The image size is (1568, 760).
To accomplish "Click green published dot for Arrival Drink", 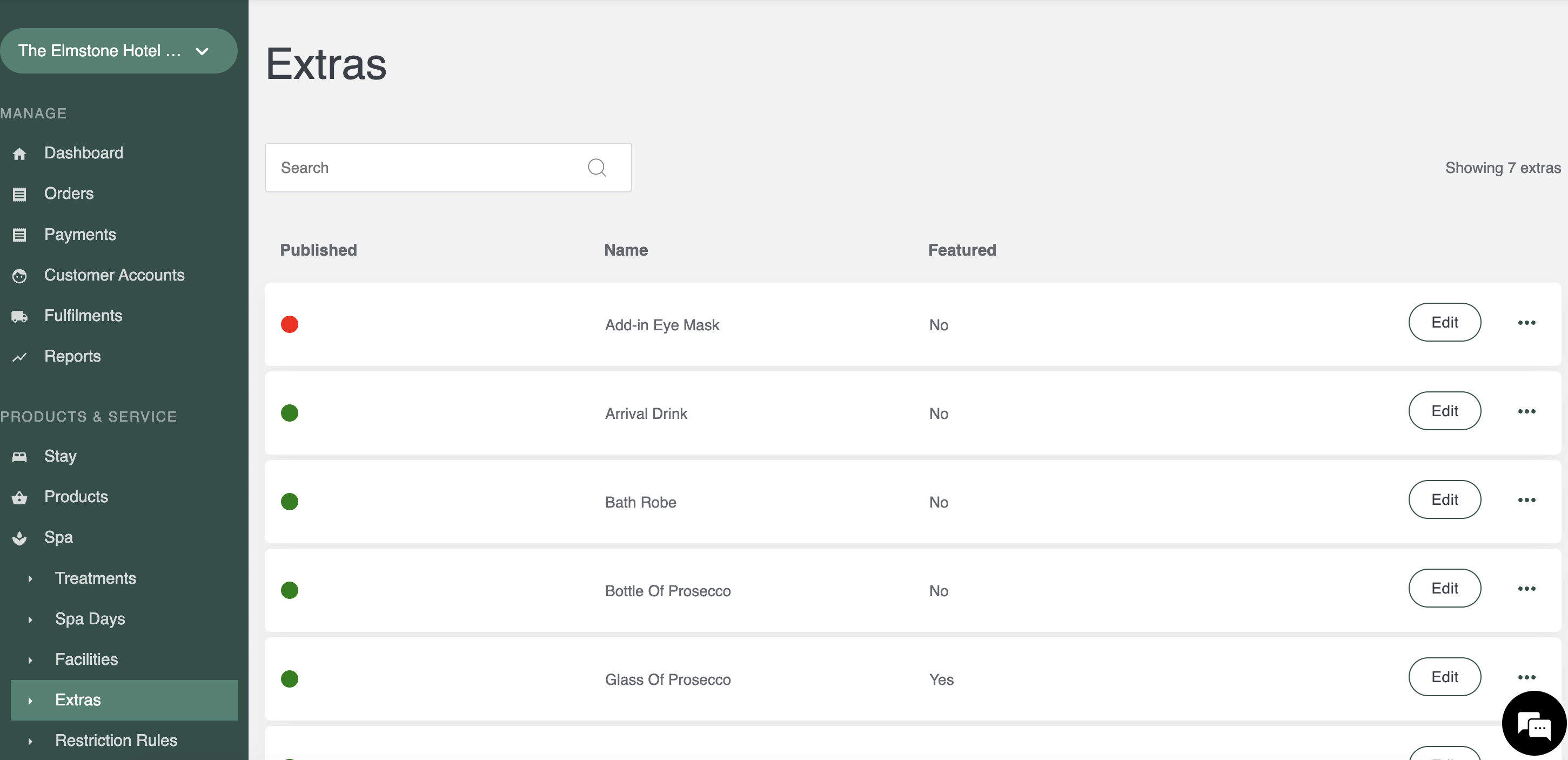I will coord(290,413).
